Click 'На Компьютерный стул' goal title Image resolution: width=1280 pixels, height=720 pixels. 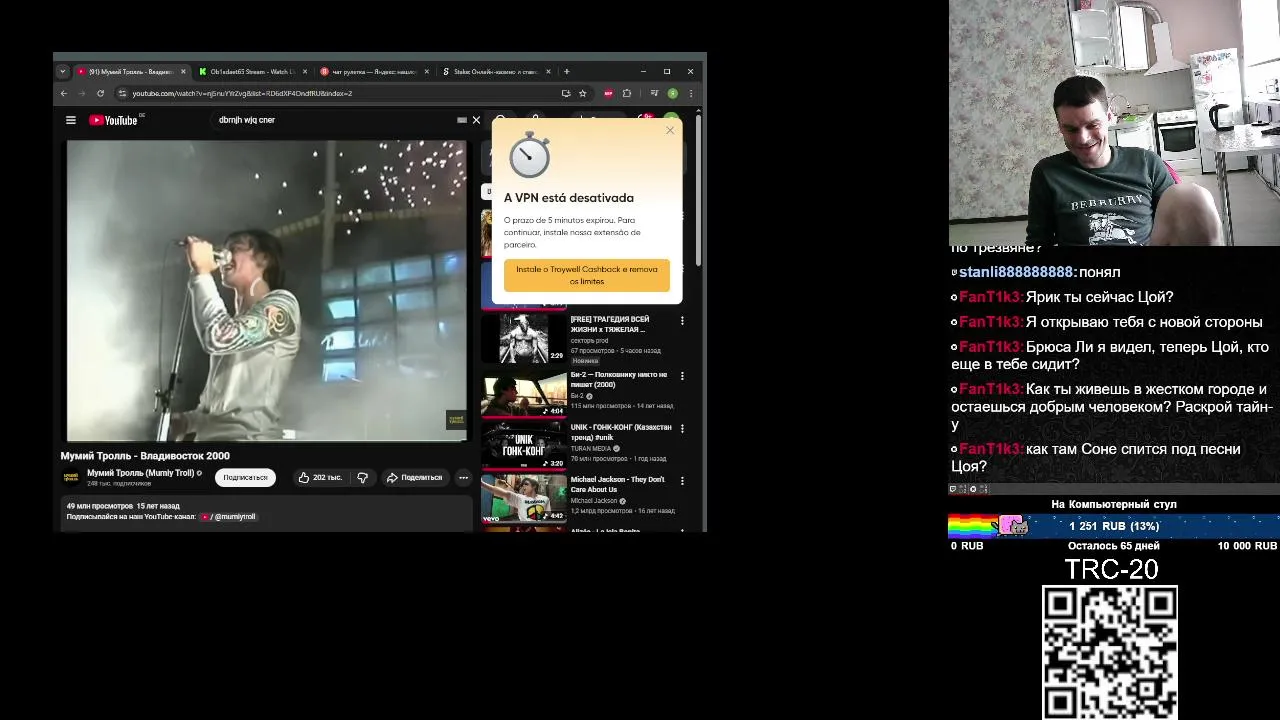1114,504
